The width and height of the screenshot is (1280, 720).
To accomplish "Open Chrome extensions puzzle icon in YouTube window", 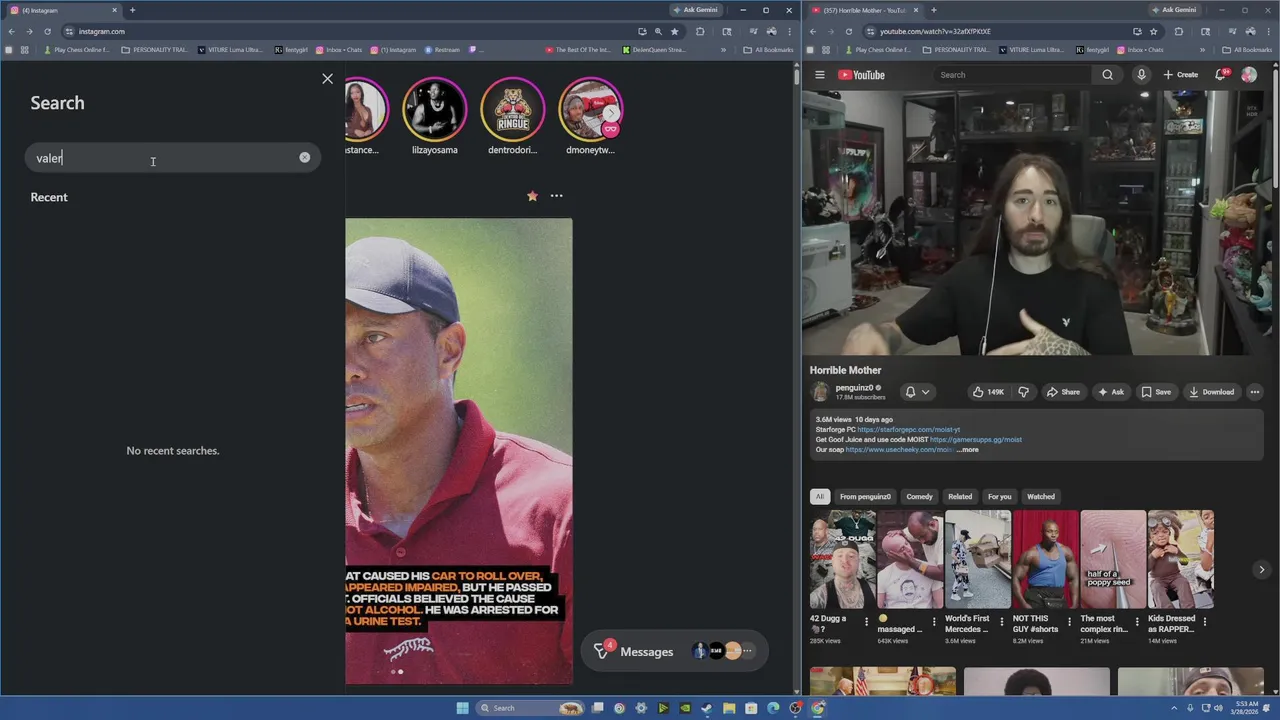I will [x=1177, y=31].
